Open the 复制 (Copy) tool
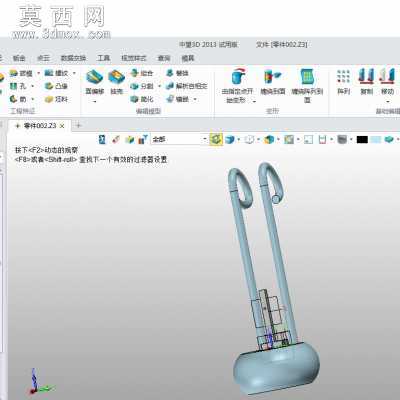 click(x=366, y=82)
